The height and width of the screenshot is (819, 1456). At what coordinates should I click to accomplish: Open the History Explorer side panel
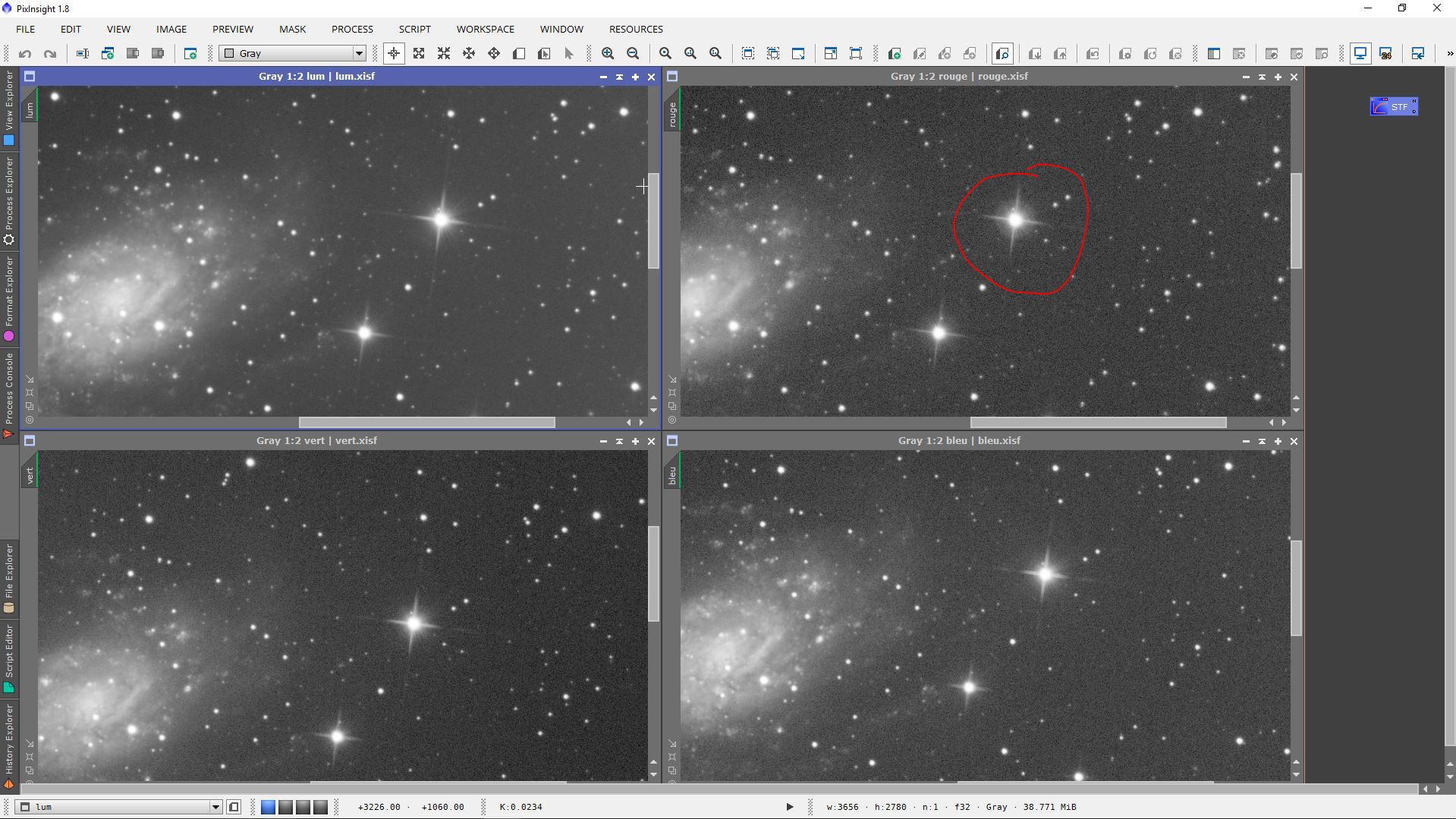(x=9, y=747)
